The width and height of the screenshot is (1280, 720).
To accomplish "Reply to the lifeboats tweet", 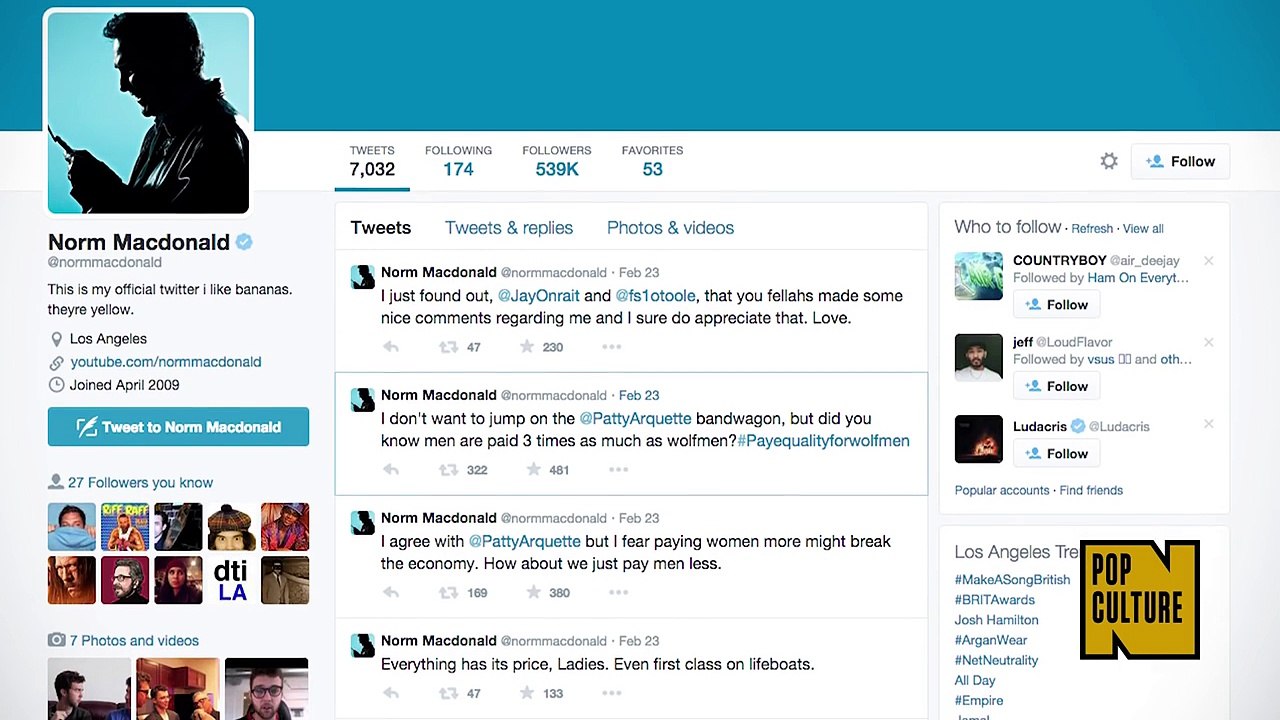I will [391, 693].
